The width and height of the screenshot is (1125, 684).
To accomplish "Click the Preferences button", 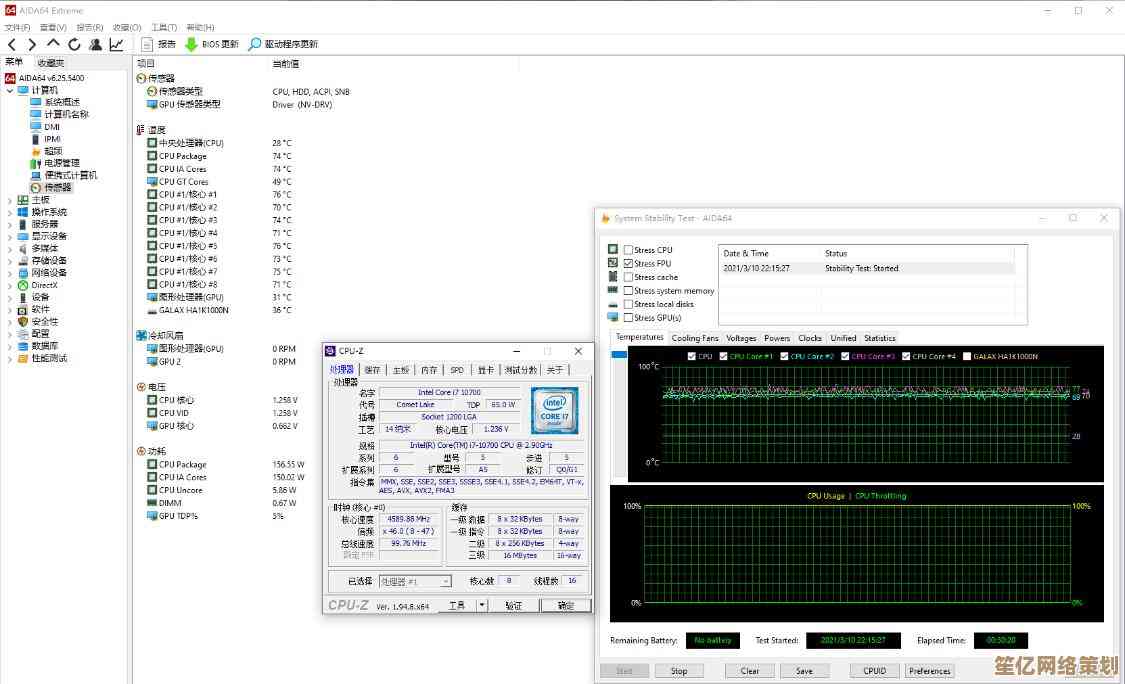I will tap(929, 671).
